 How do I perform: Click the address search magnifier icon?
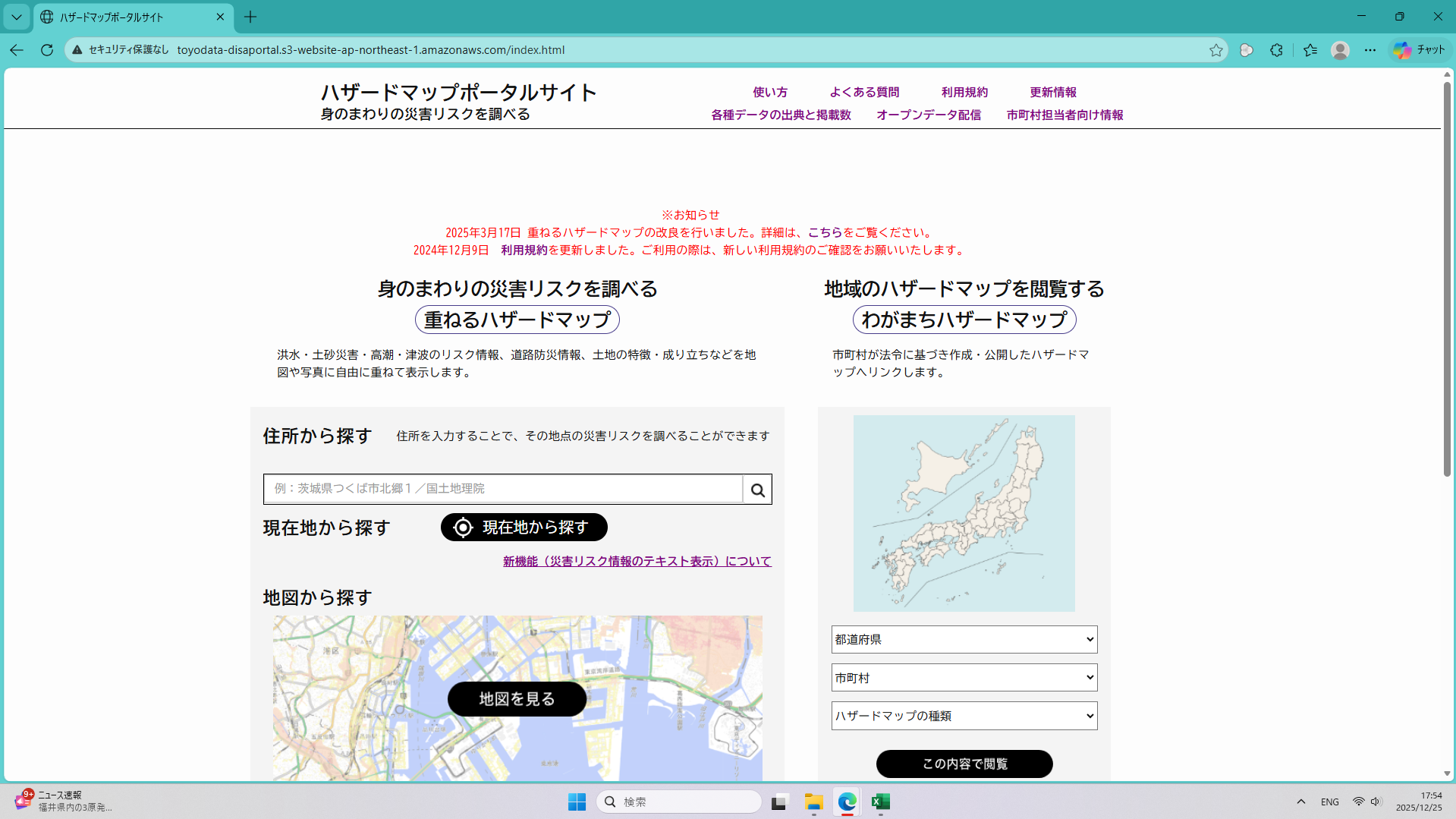756,490
